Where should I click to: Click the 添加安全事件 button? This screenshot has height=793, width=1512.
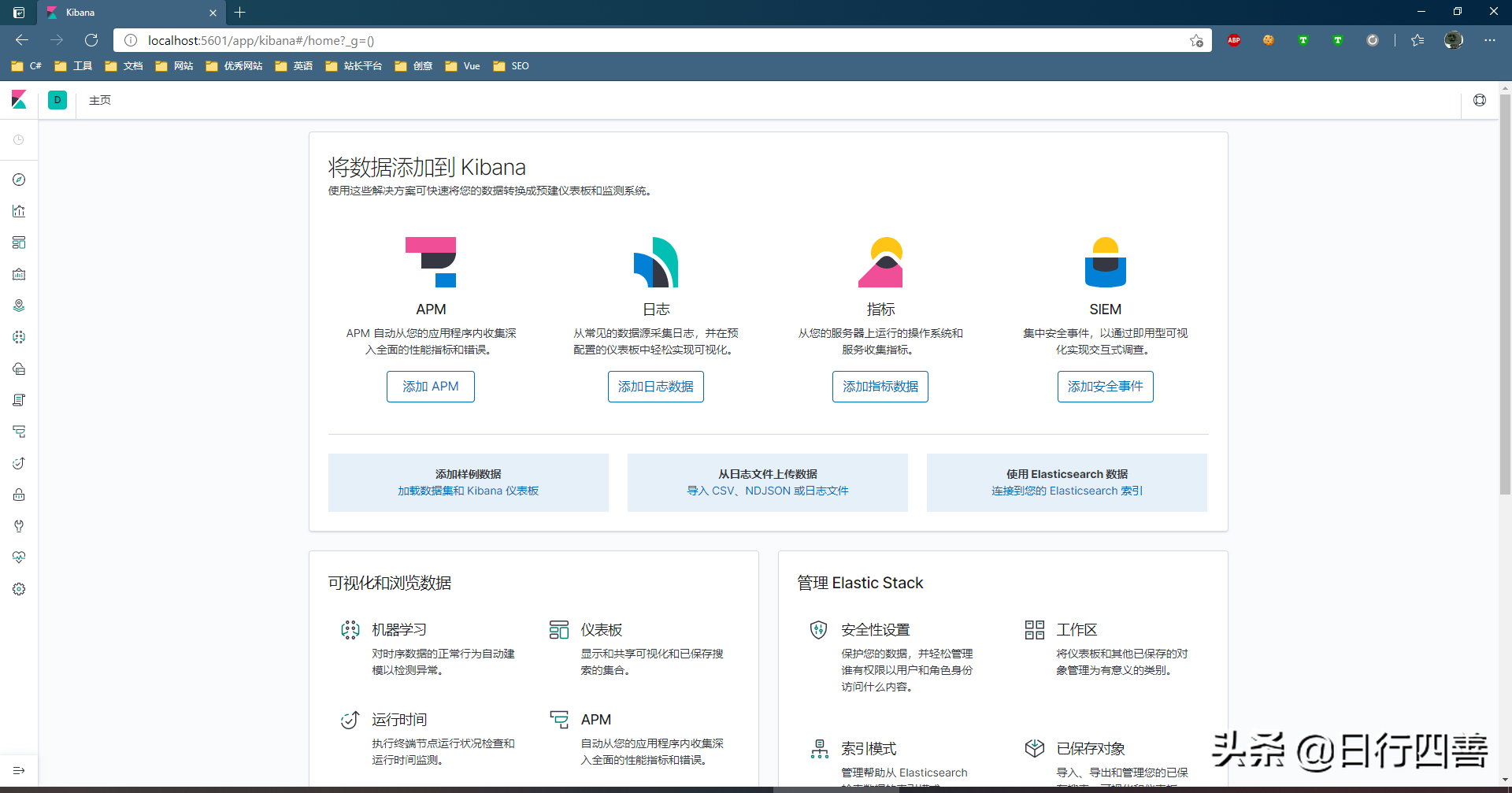point(1106,387)
